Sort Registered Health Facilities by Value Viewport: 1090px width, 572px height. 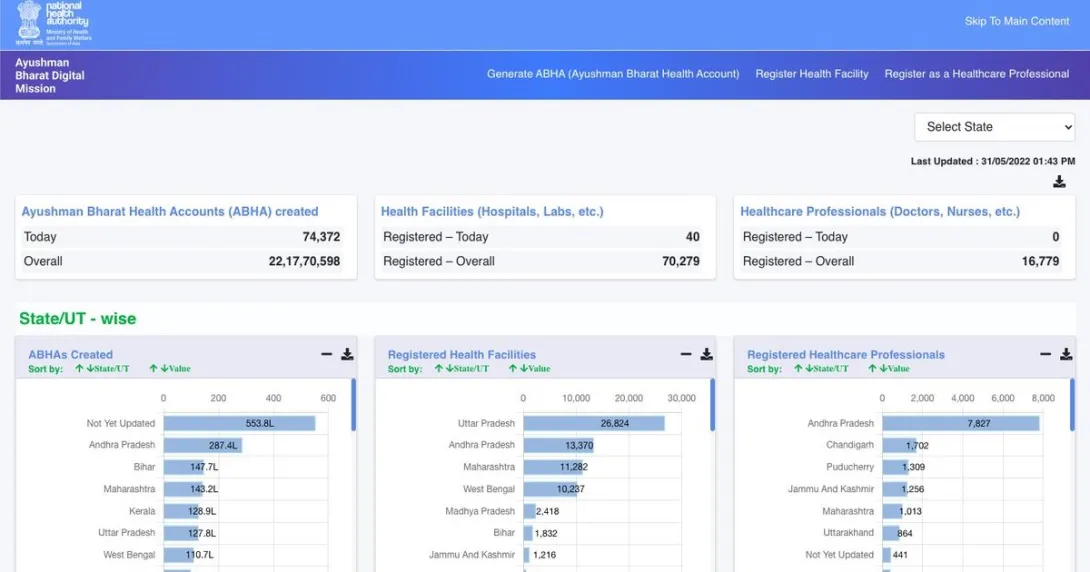tap(529, 368)
